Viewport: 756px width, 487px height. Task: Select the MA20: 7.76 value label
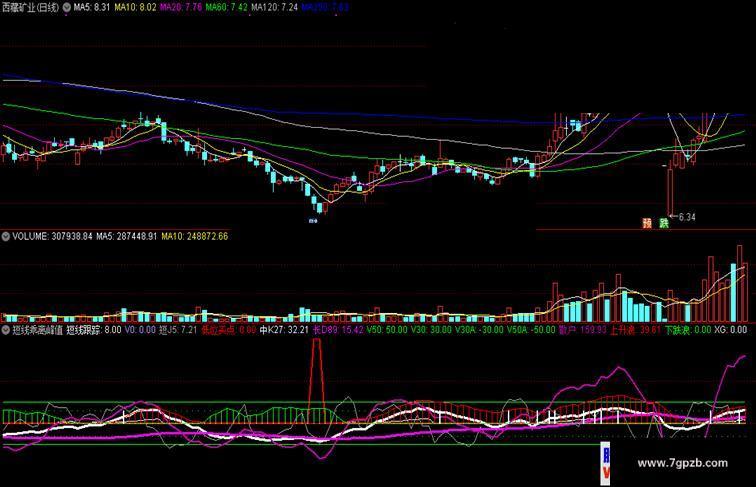click(181, 7)
